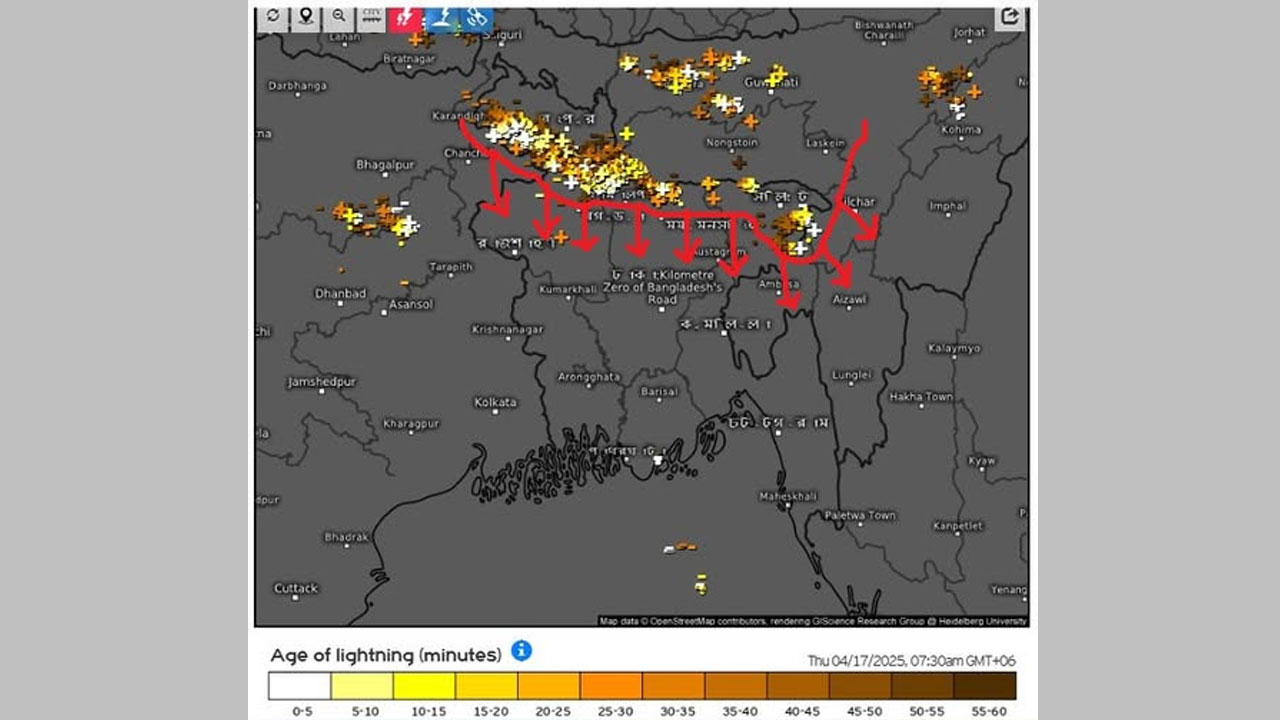Click the white 0-5 minutes swatch
The height and width of the screenshot is (720, 1280).
point(300,686)
